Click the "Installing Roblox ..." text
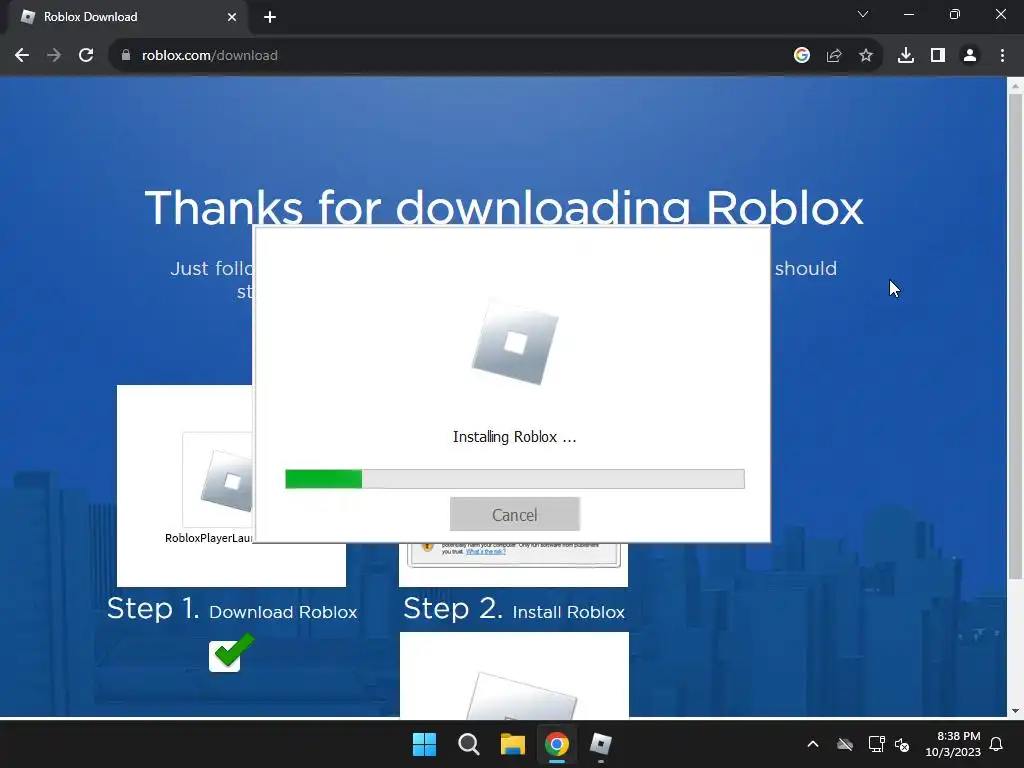 515,437
